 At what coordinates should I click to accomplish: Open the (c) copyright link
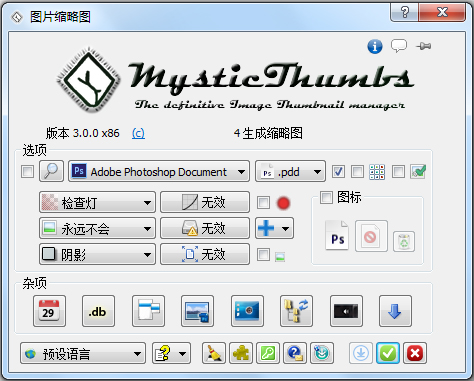tap(138, 133)
